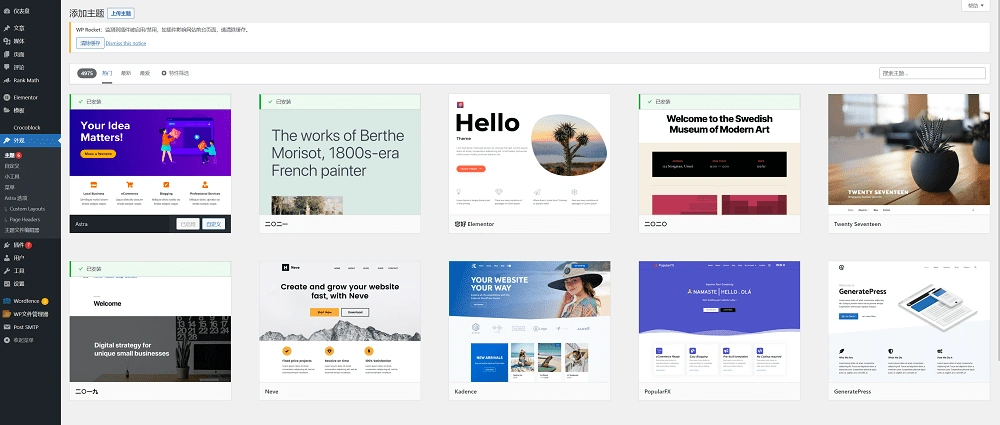Click the Post SMTP sidebar icon

point(6,326)
